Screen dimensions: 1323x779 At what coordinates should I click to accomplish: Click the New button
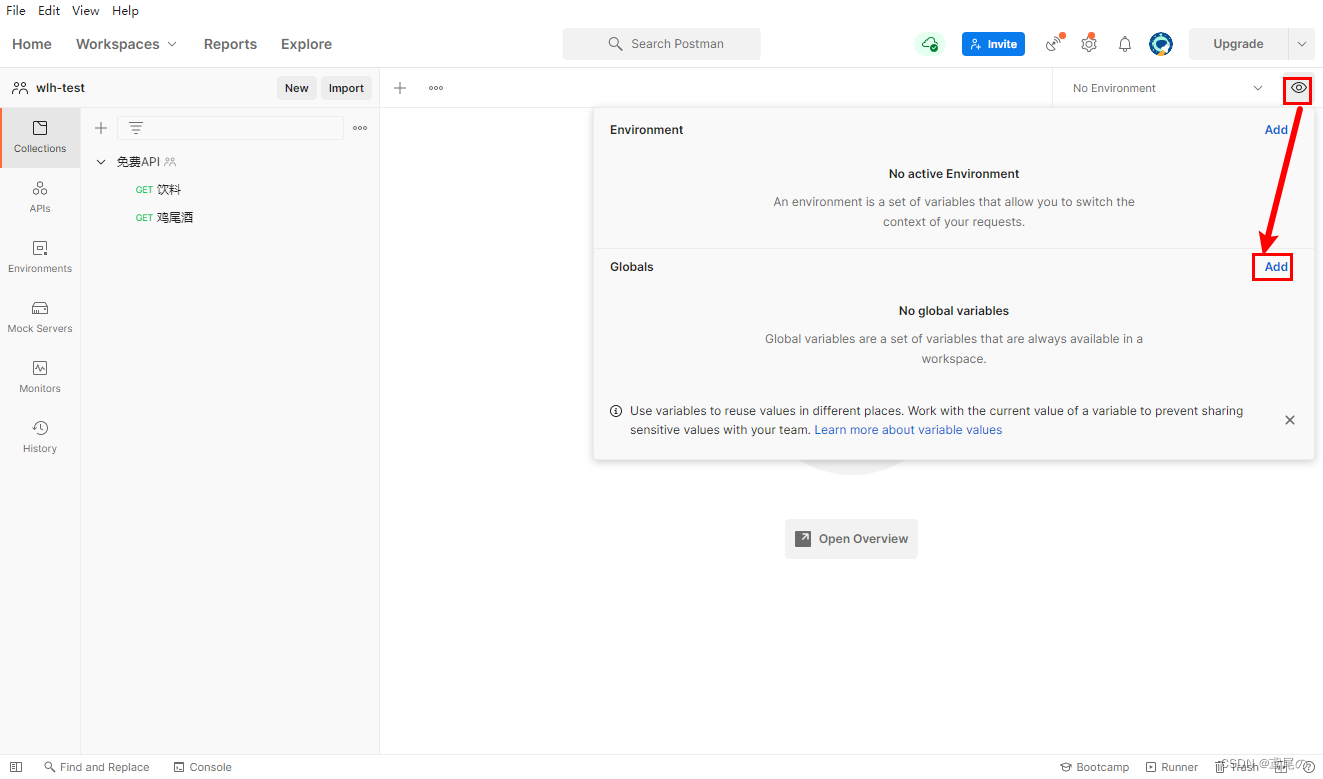[x=297, y=88]
